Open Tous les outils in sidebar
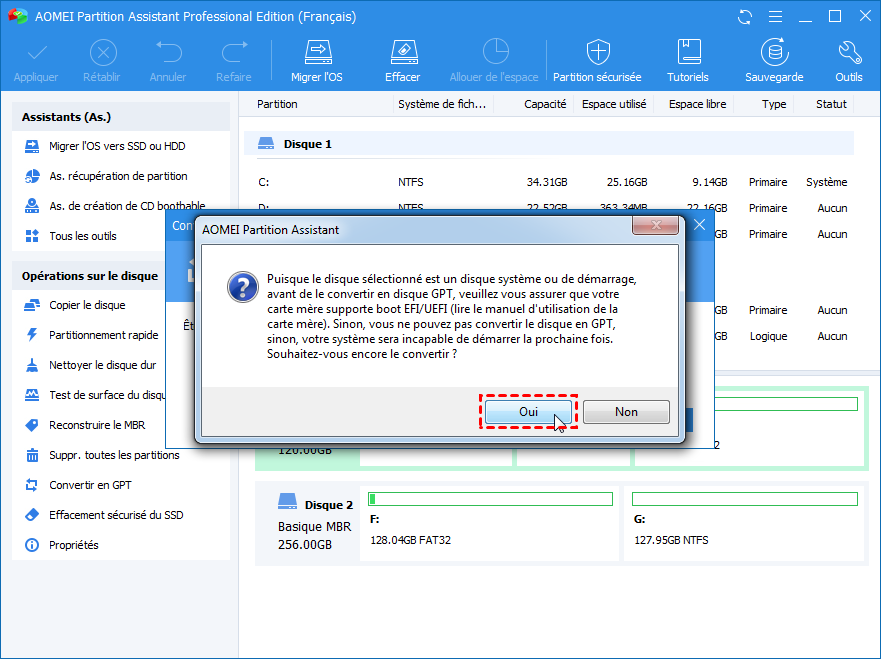 tap(83, 236)
